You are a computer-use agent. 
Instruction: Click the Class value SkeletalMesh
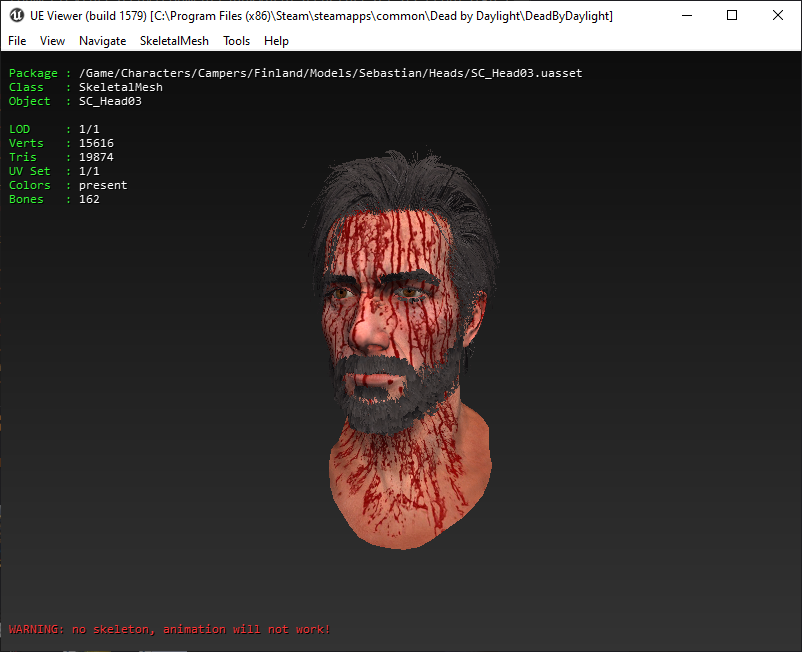[121, 87]
